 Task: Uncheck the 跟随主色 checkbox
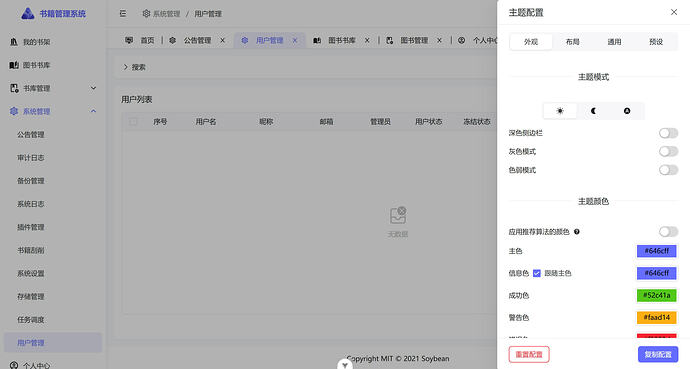click(x=536, y=273)
